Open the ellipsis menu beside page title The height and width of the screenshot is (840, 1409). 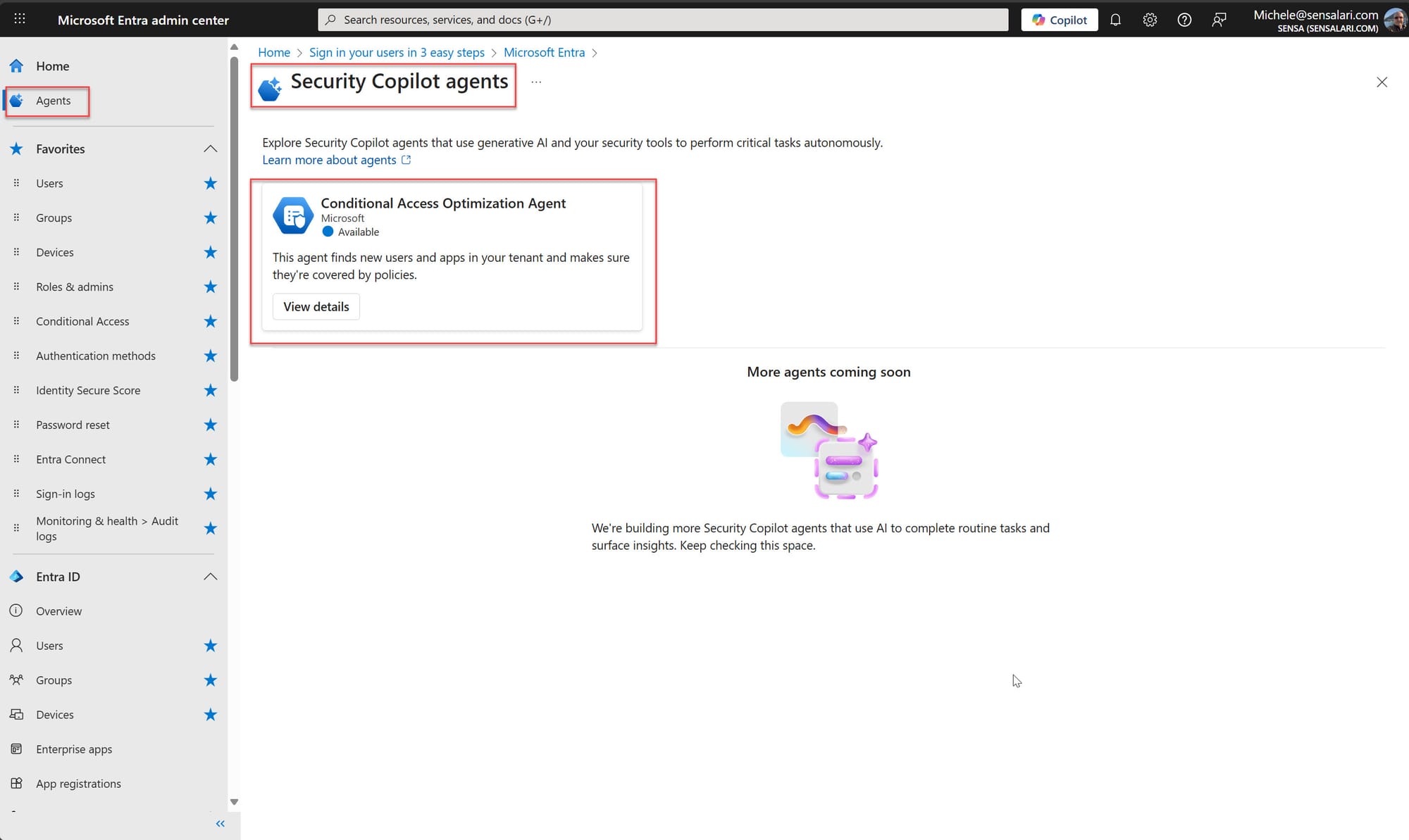pyautogui.click(x=536, y=82)
